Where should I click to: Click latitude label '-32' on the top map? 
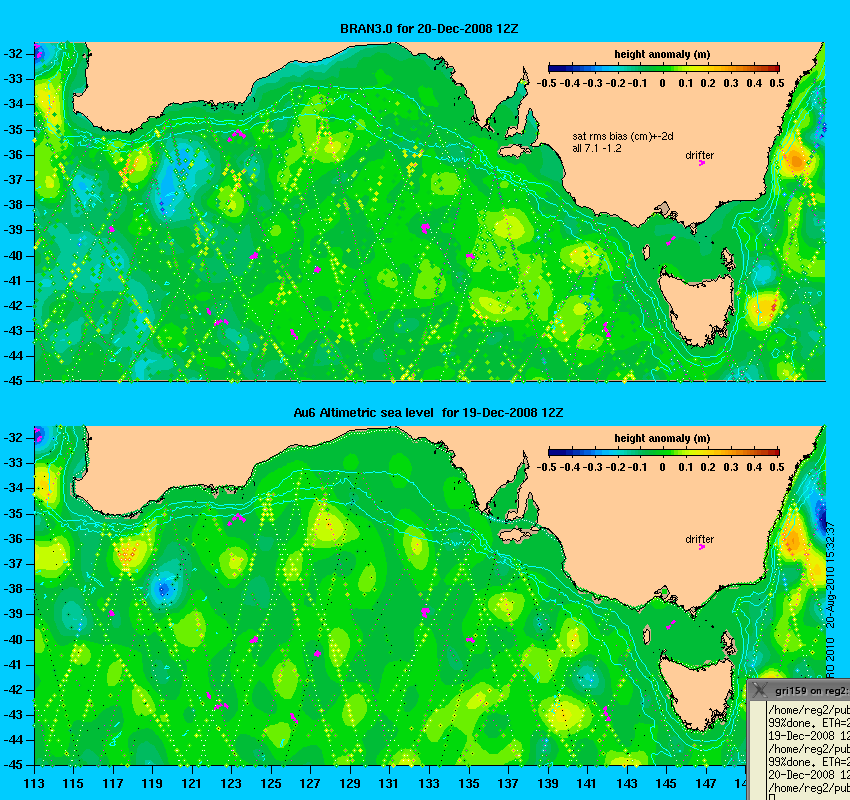[x=13, y=54]
